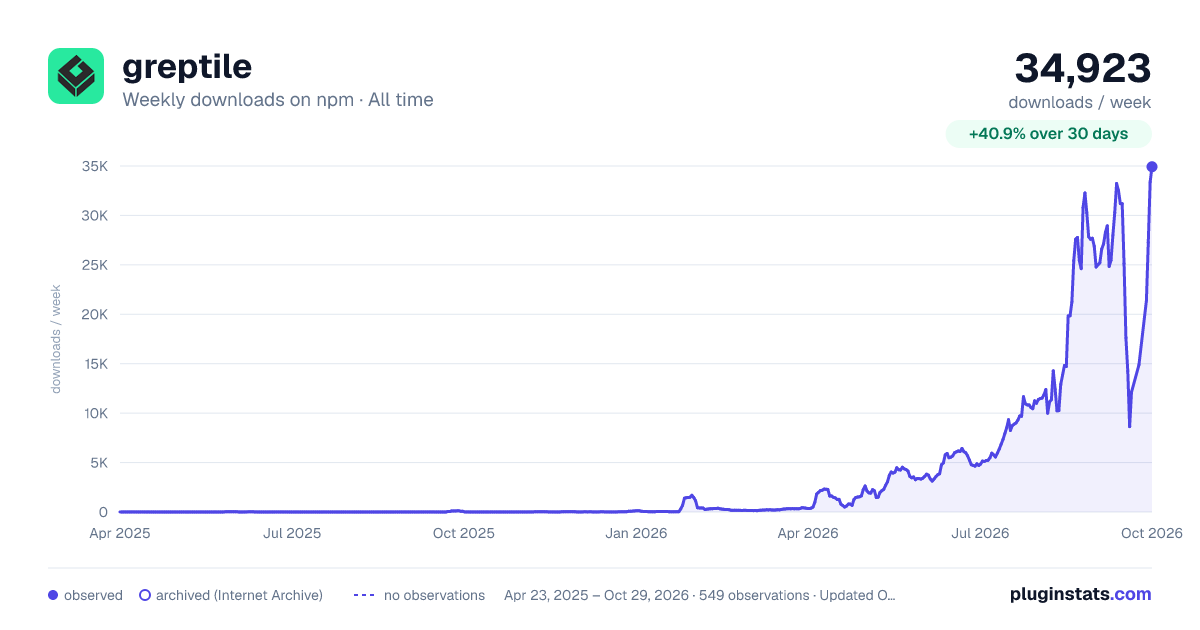Click the 0 y-axis label
Image resolution: width=1200 pixels, height=630 pixels.
coord(103,512)
